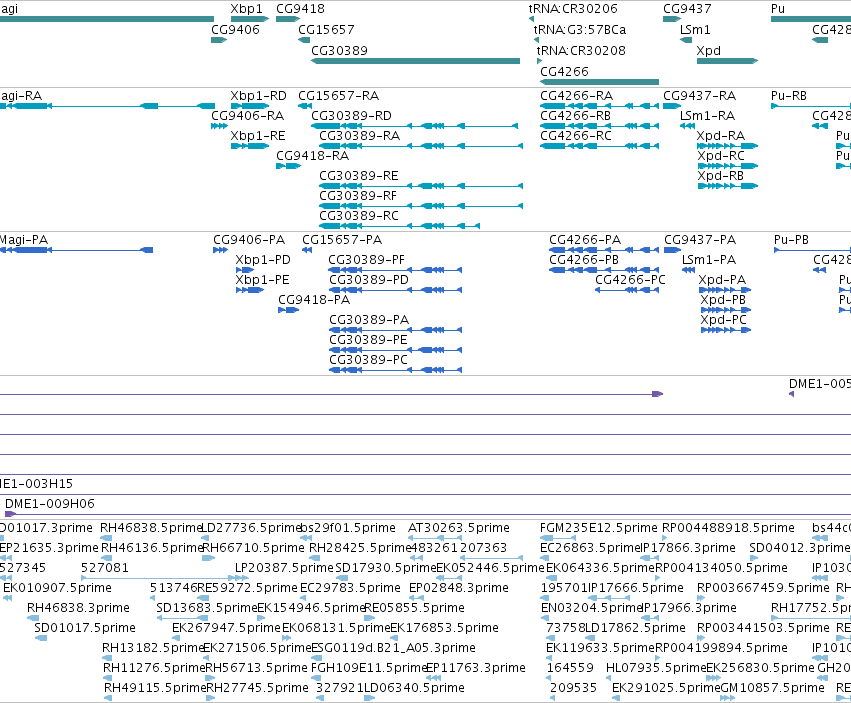Click the CG4266-RC transcript

pyautogui.click(x=599, y=146)
